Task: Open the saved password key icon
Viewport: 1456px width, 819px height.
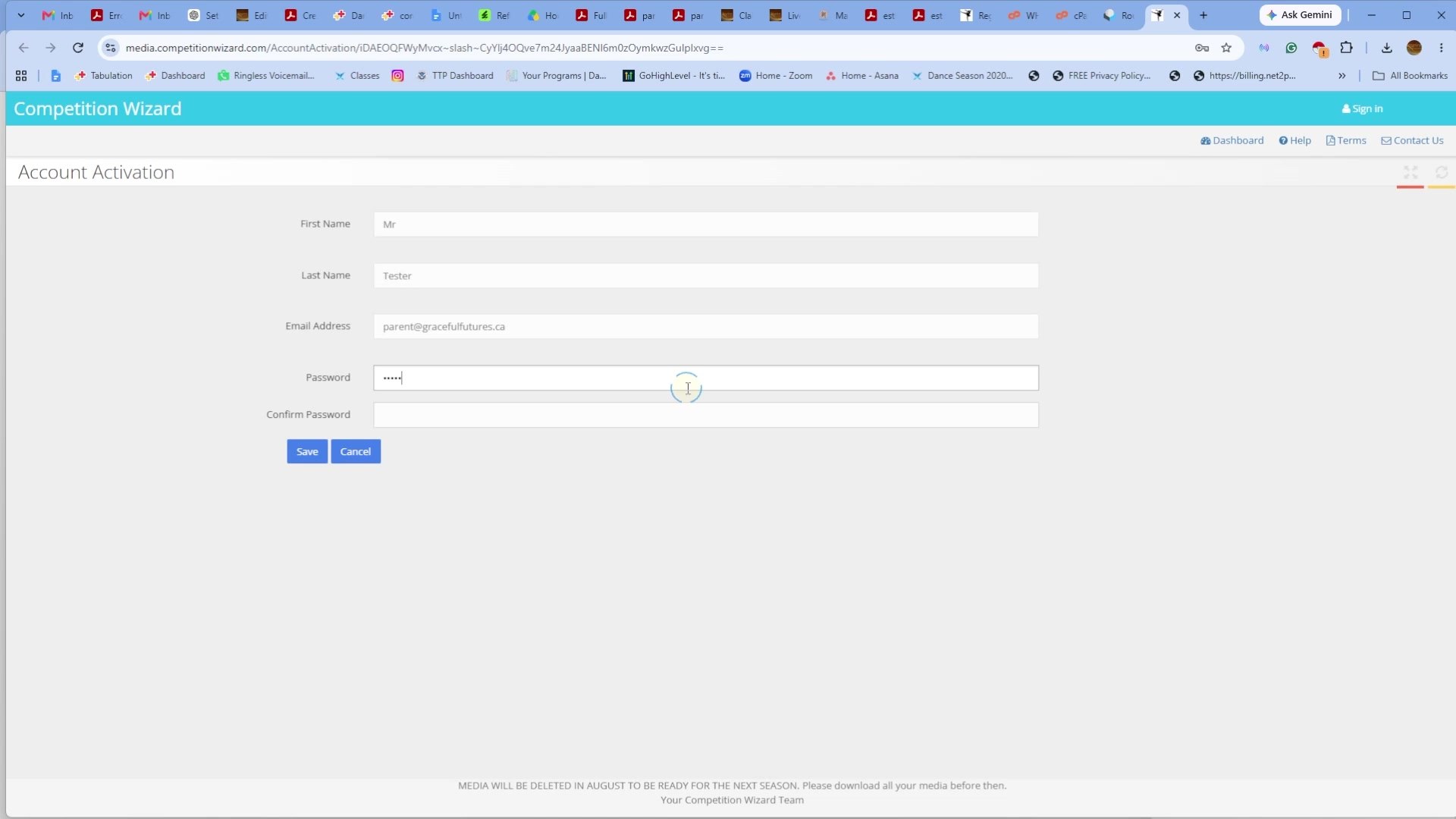Action: coord(1202,48)
